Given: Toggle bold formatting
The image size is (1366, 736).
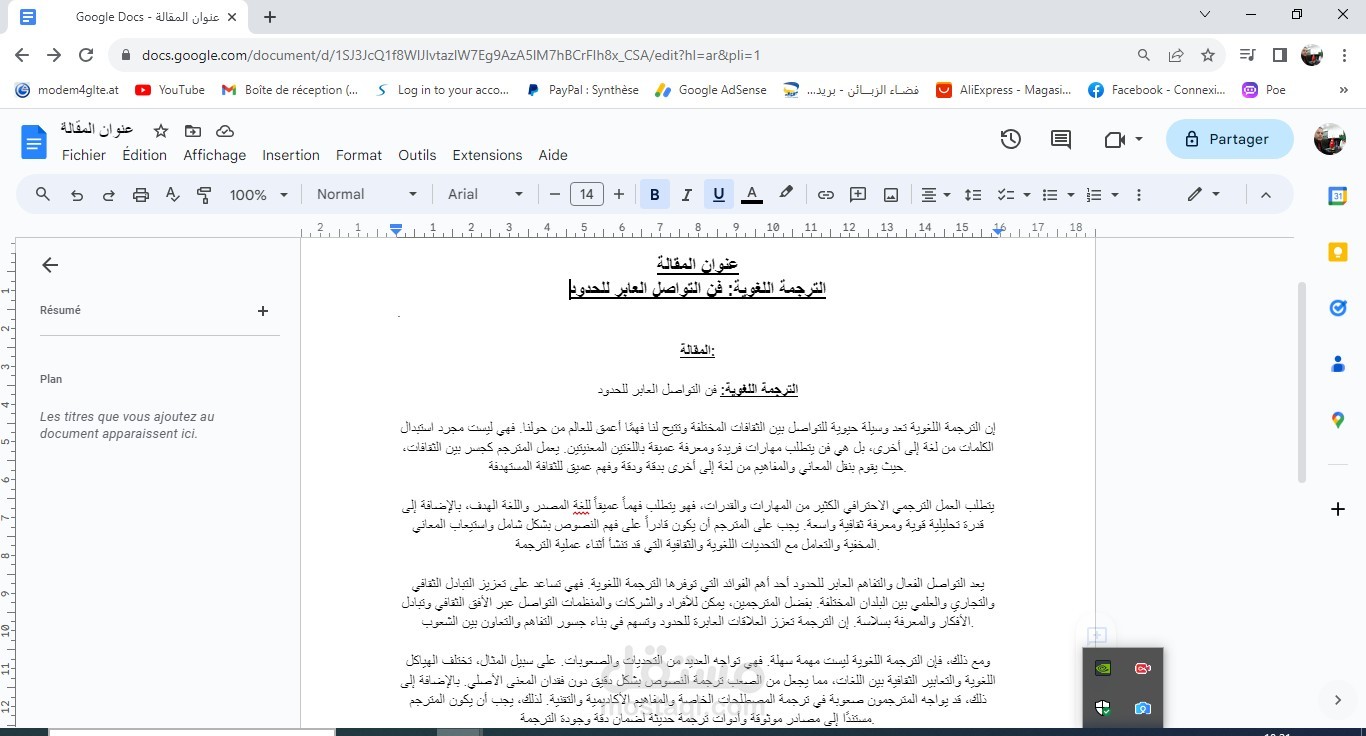Looking at the screenshot, I should point(655,195).
